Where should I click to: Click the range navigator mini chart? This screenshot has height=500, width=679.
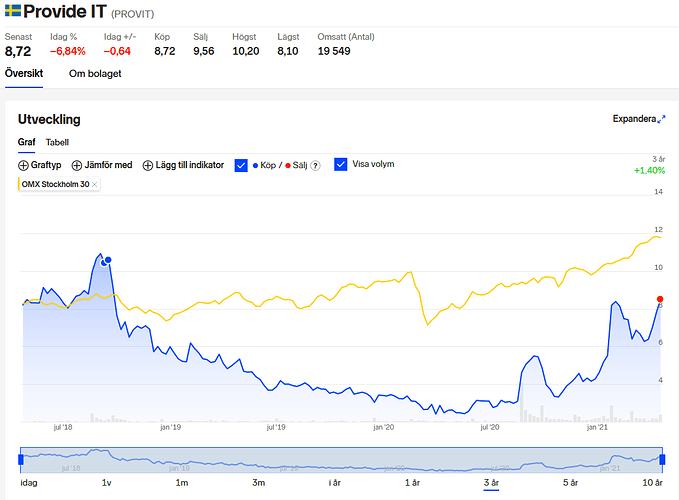tap(341, 460)
